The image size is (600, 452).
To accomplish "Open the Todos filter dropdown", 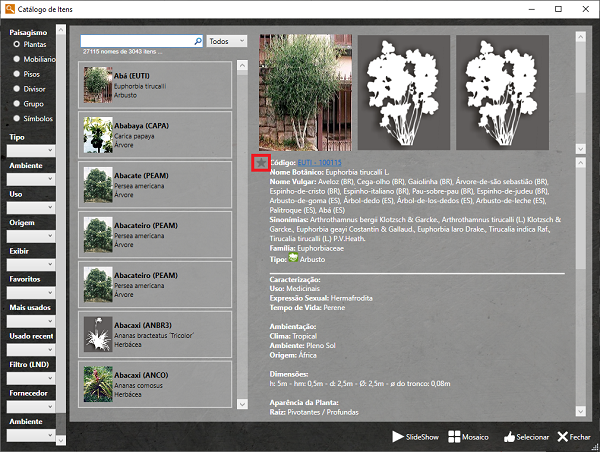I will coord(227,41).
